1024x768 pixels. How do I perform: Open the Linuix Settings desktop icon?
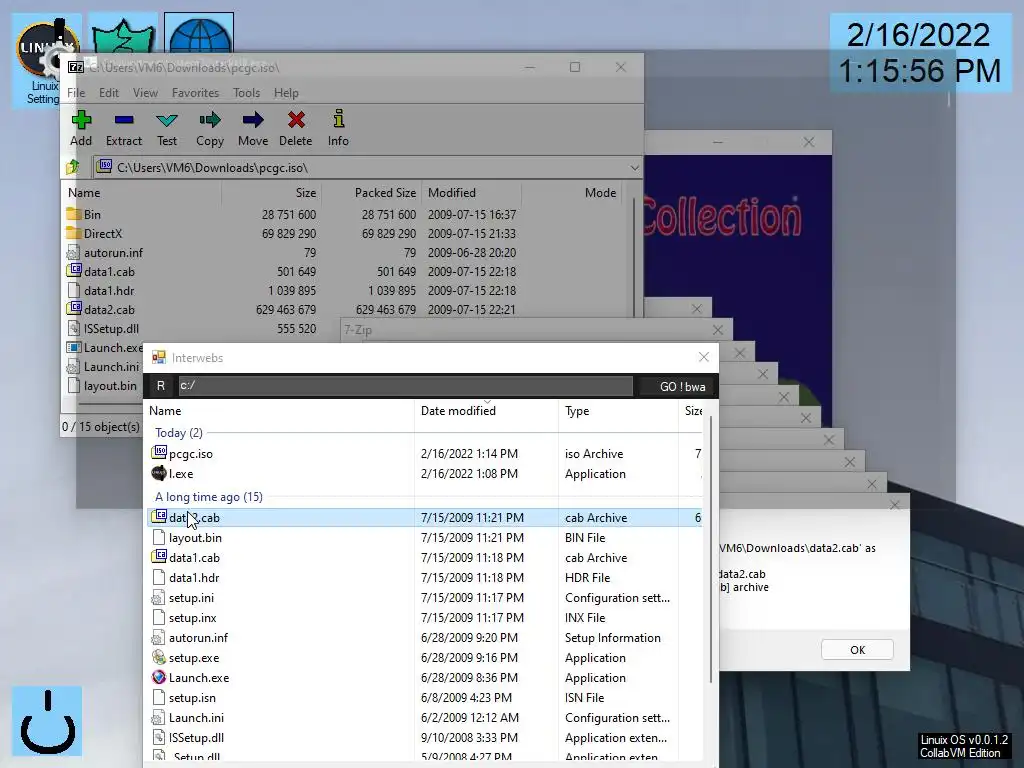point(46,62)
